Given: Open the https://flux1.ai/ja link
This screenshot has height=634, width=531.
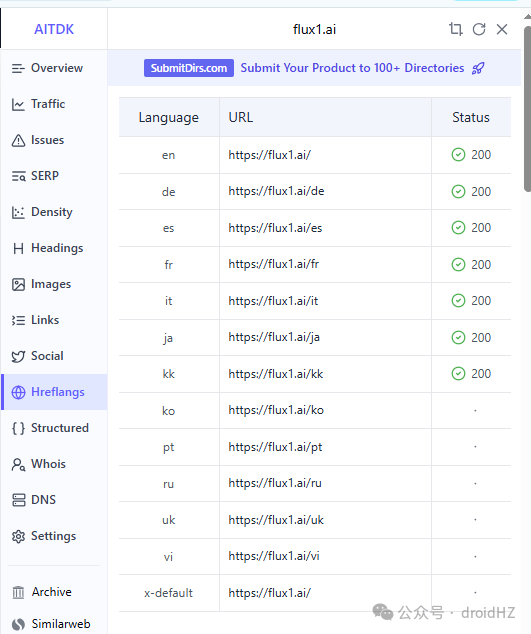Looking at the screenshot, I should pyautogui.click(x=274, y=338).
